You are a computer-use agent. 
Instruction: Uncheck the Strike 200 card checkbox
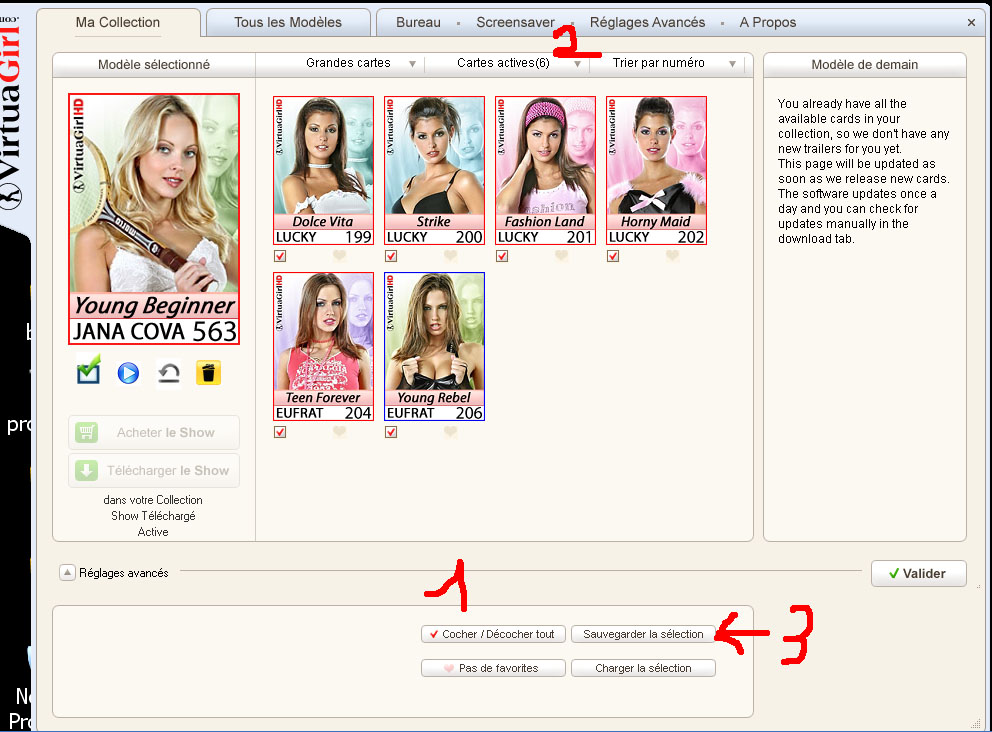[391, 256]
